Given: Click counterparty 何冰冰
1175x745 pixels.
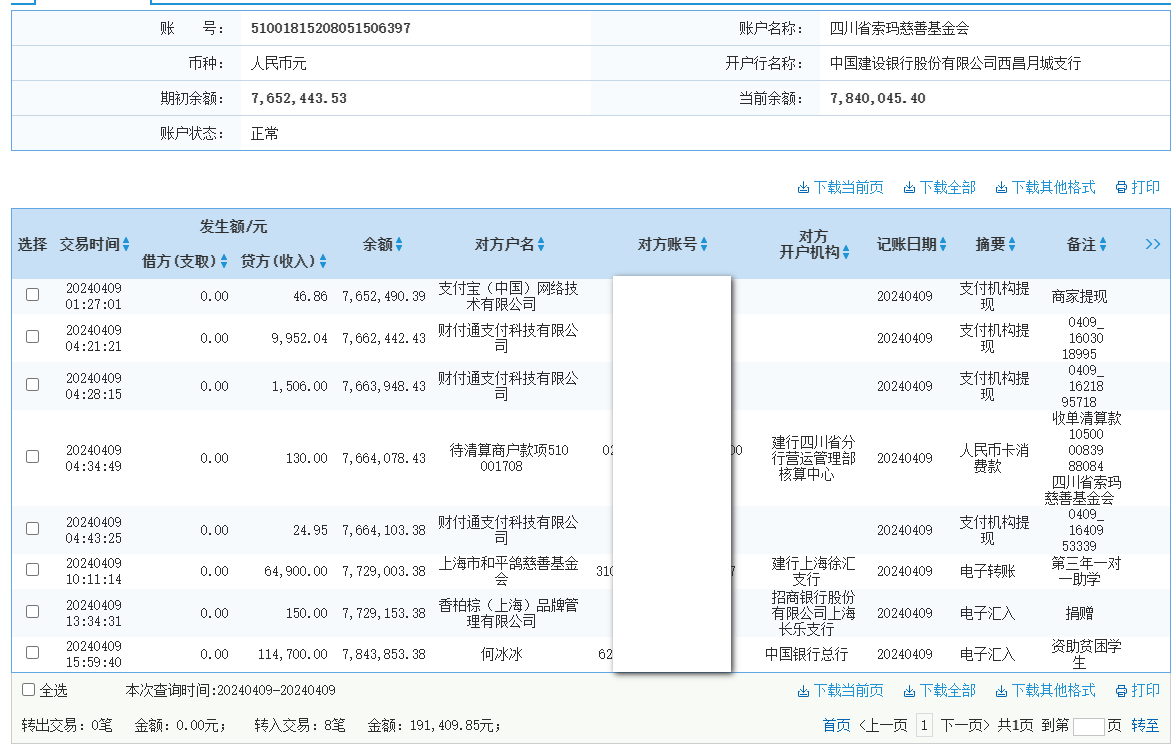Looking at the screenshot, I should click(x=501, y=654).
